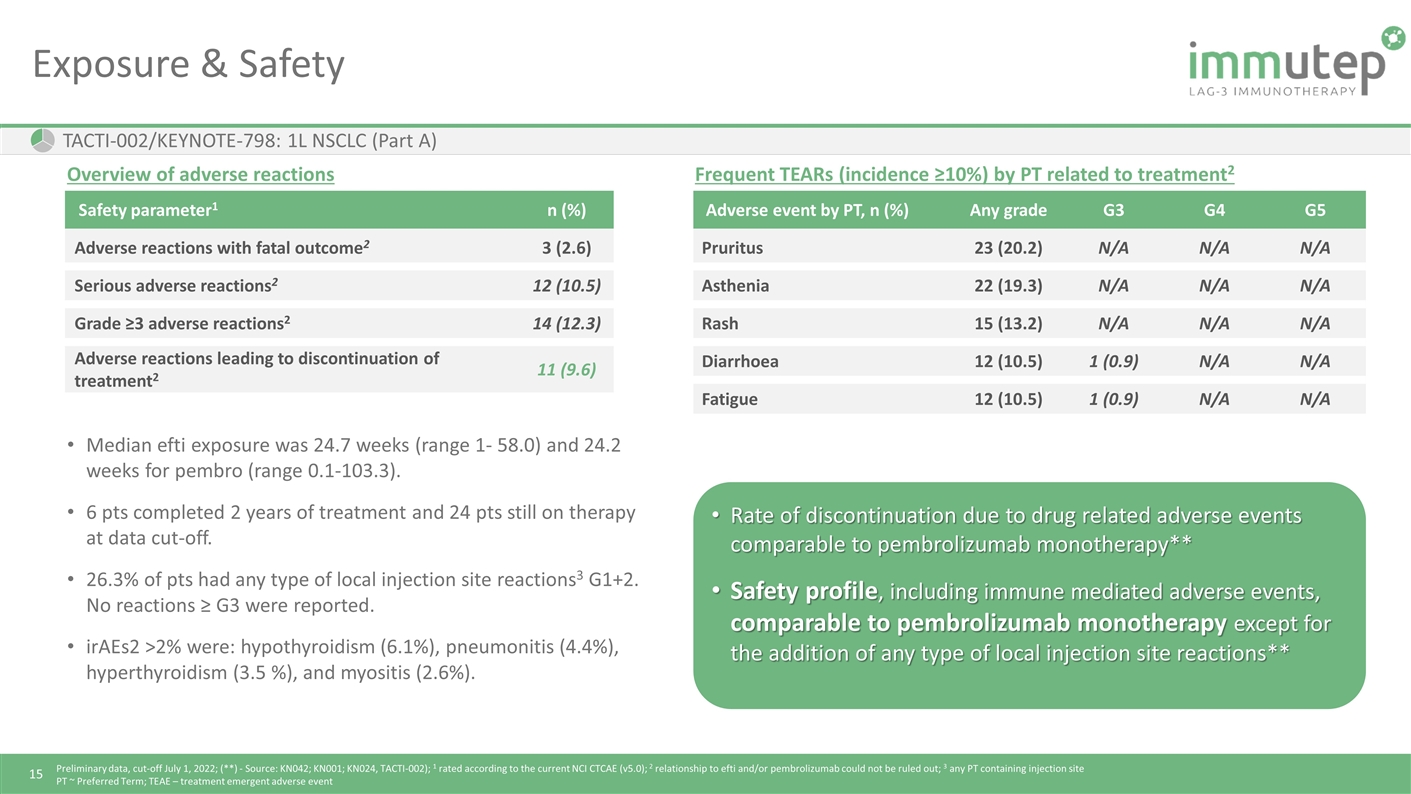This screenshot has height=794, width=1411.
Task: Click the 'Fatigue' row label
Action: point(729,399)
